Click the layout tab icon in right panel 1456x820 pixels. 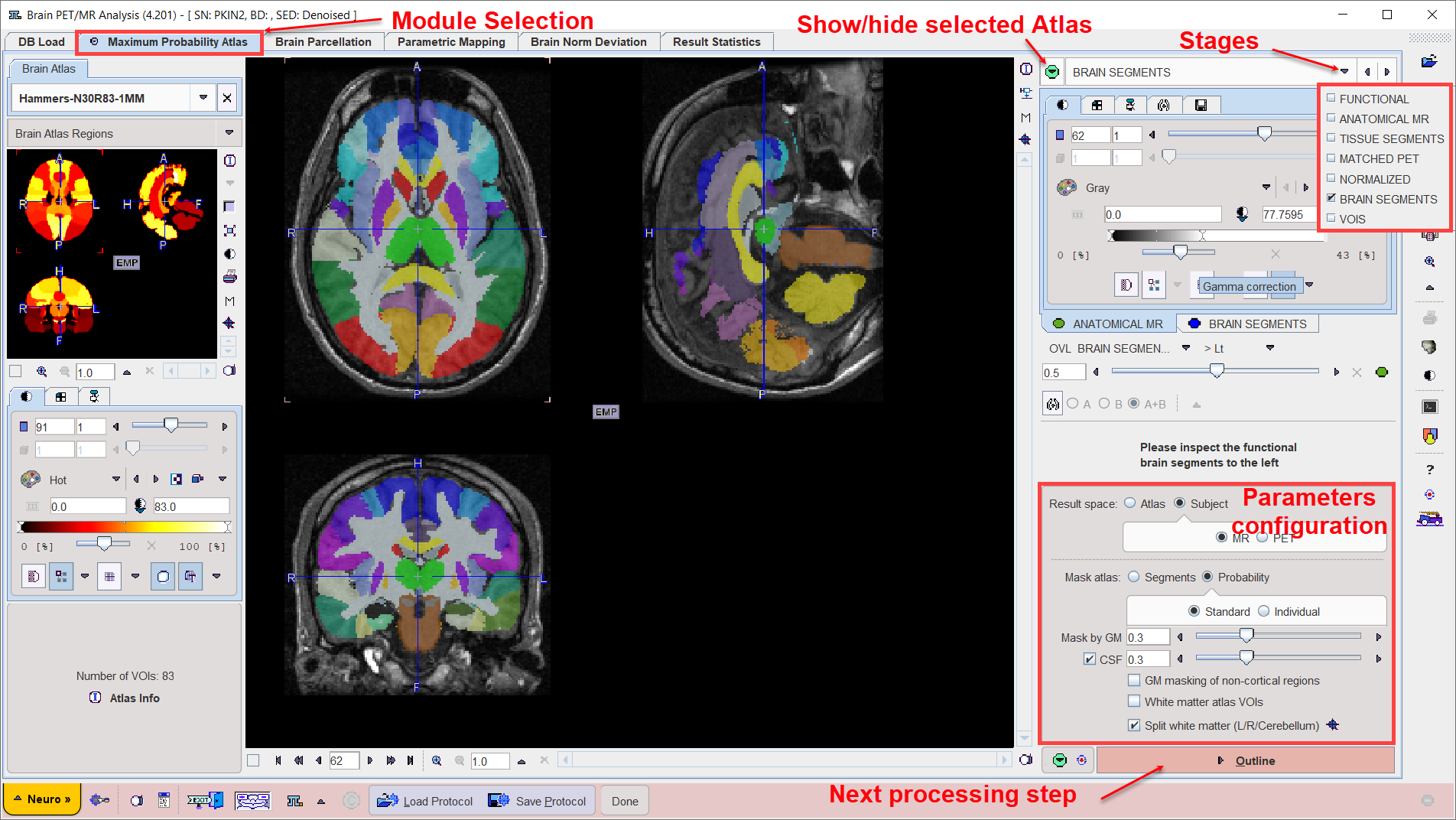(x=1097, y=105)
